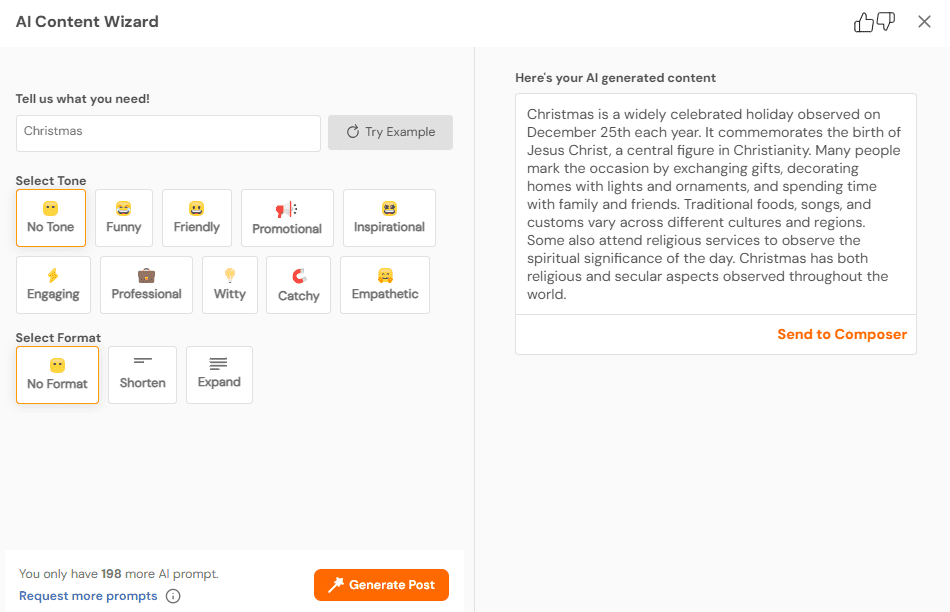This screenshot has width=950, height=612.
Task: Click Try Example to load a sample prompt
Action: (390, 132)
